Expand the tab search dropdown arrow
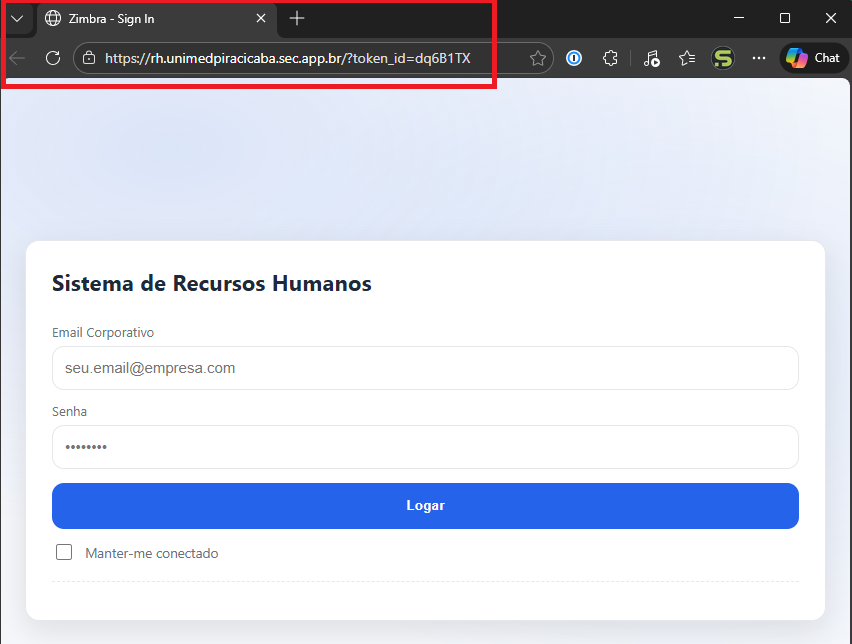Image resolution: width=852 pixels, height=644 pixels. tap(16, 19)
